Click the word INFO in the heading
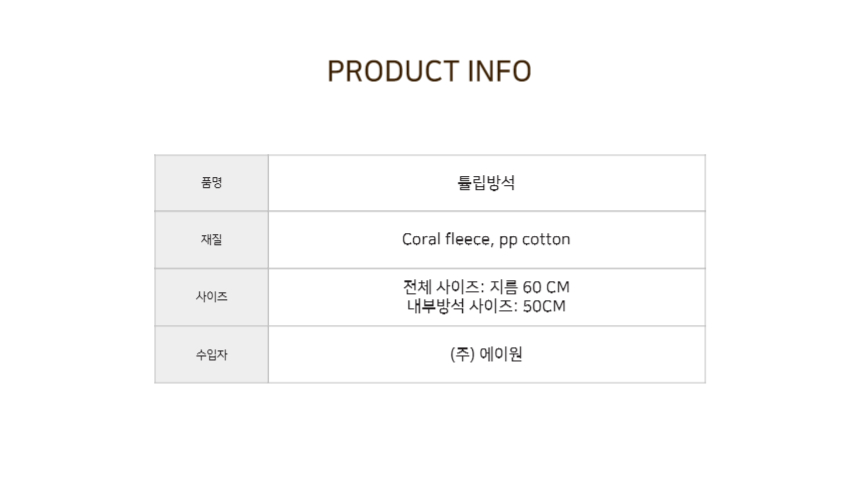 pyautogui.click(x=499, y=71)
